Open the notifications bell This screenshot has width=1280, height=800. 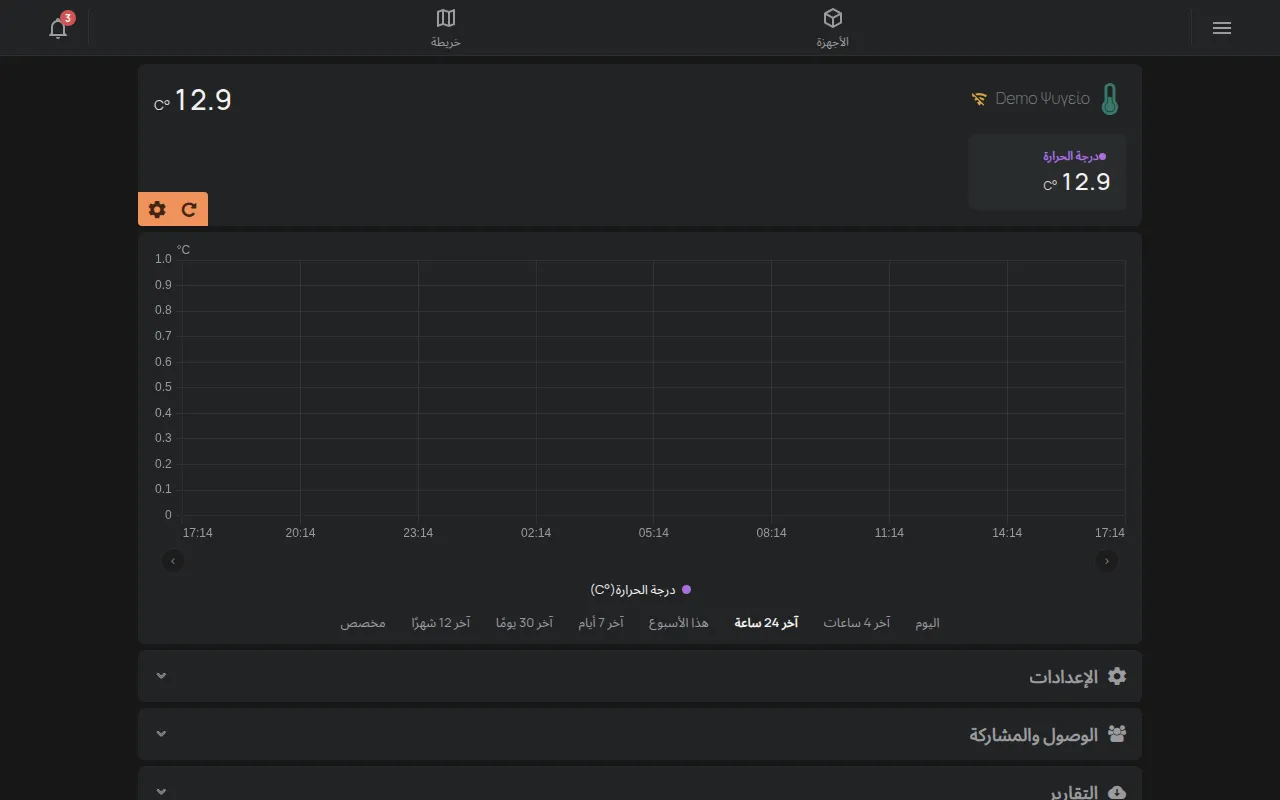[58, 28]
